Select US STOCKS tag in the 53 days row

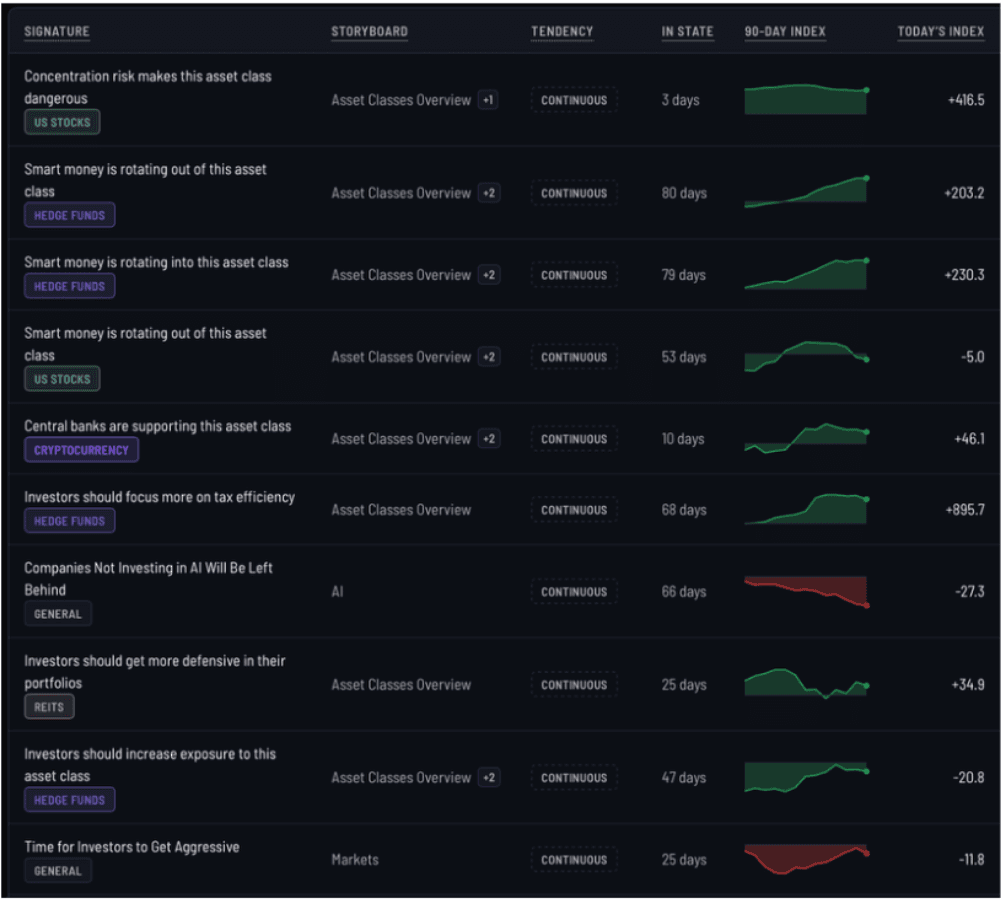point(62,379)
